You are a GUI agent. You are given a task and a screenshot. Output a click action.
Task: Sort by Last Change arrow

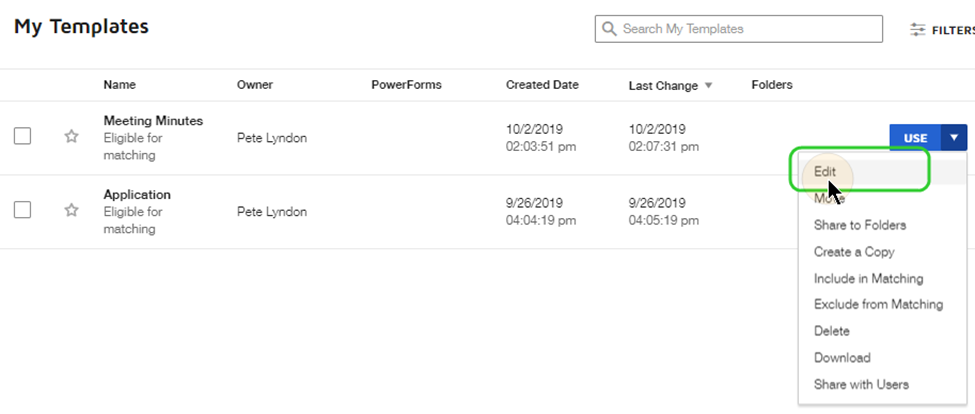click(x=709, y=86)
